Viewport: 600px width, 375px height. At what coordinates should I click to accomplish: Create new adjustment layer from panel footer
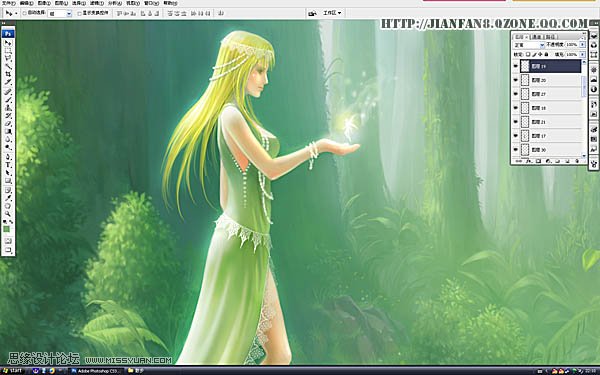pos(548,161)
